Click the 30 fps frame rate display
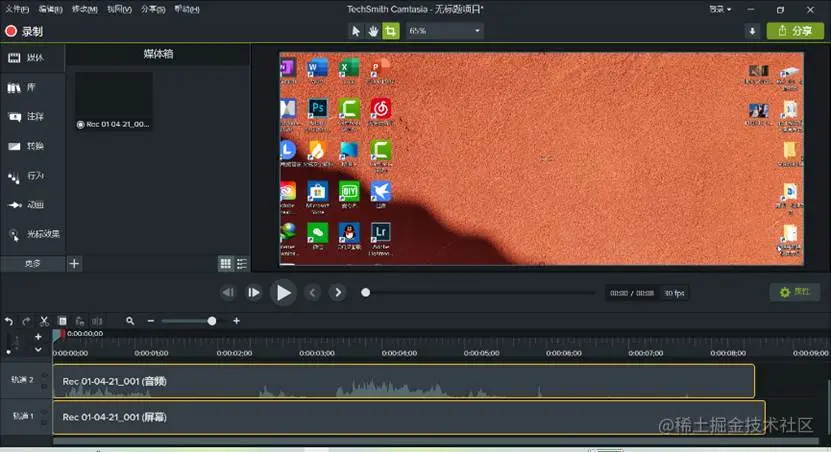The height and width of the screenshot is (452, 831). coord(675,293)
